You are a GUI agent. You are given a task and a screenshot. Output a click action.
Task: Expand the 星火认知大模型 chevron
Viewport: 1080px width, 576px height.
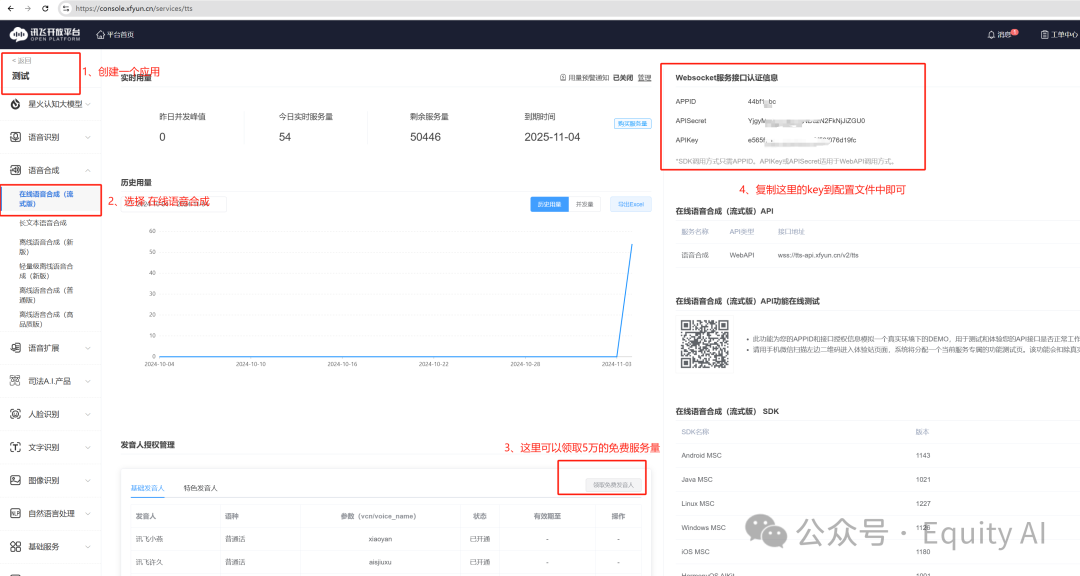click(x=87, y=104)
